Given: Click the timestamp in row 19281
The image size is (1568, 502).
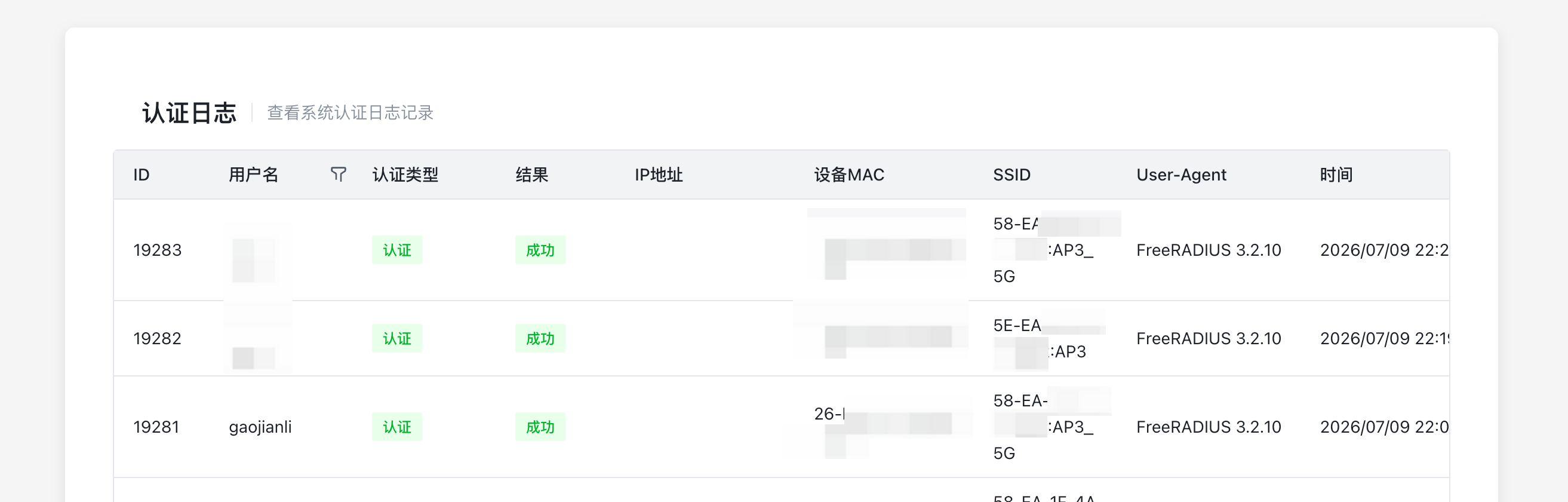Looking at the screenshot, I should point(1383,427).
